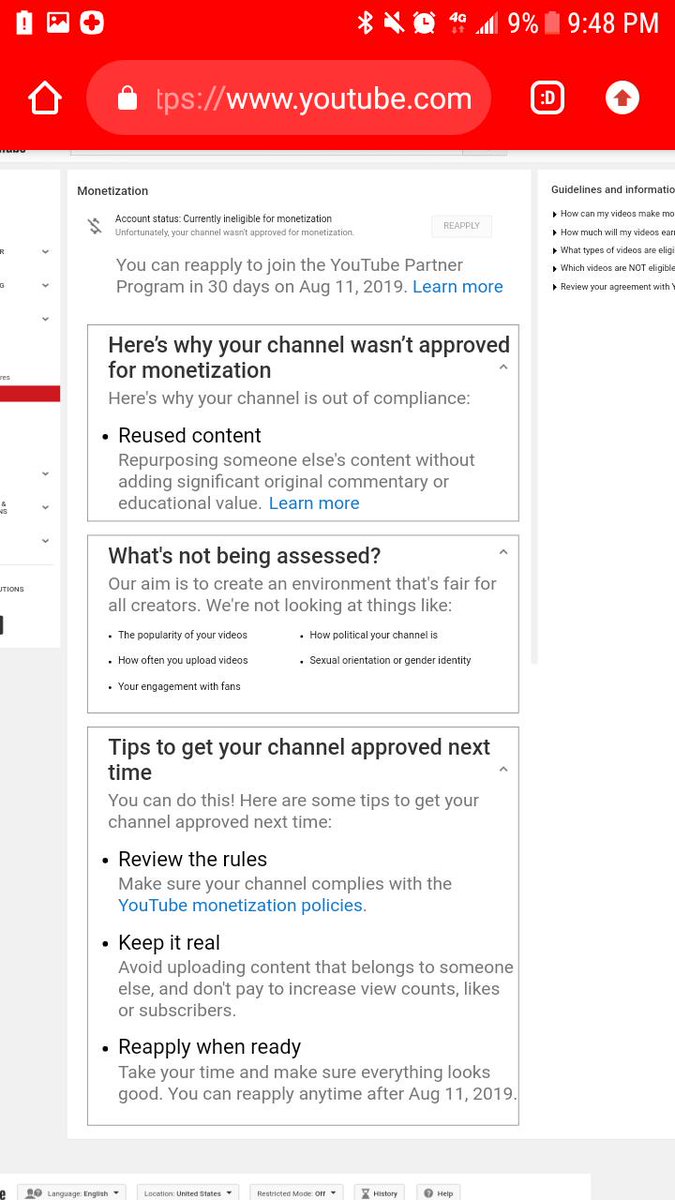Image resolution: width=675 pixels, height=1200 pixels.
Task: Expand the sidebar chevron beside cut-off 'G' label
Action: (45, 285)
